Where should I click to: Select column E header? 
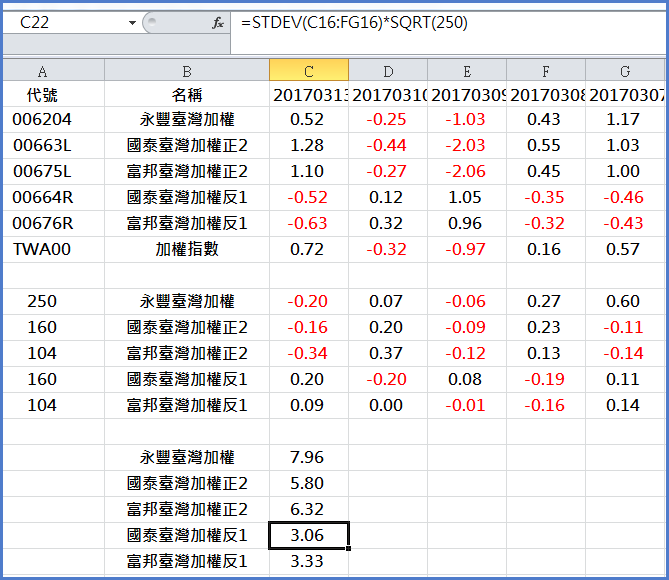pos(467,70)
